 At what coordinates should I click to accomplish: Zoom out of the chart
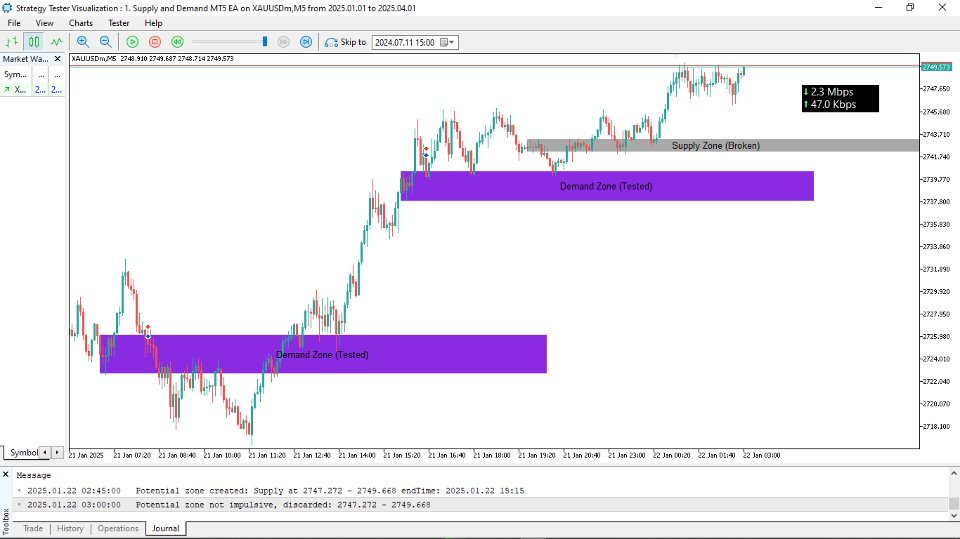pos(105,42)
